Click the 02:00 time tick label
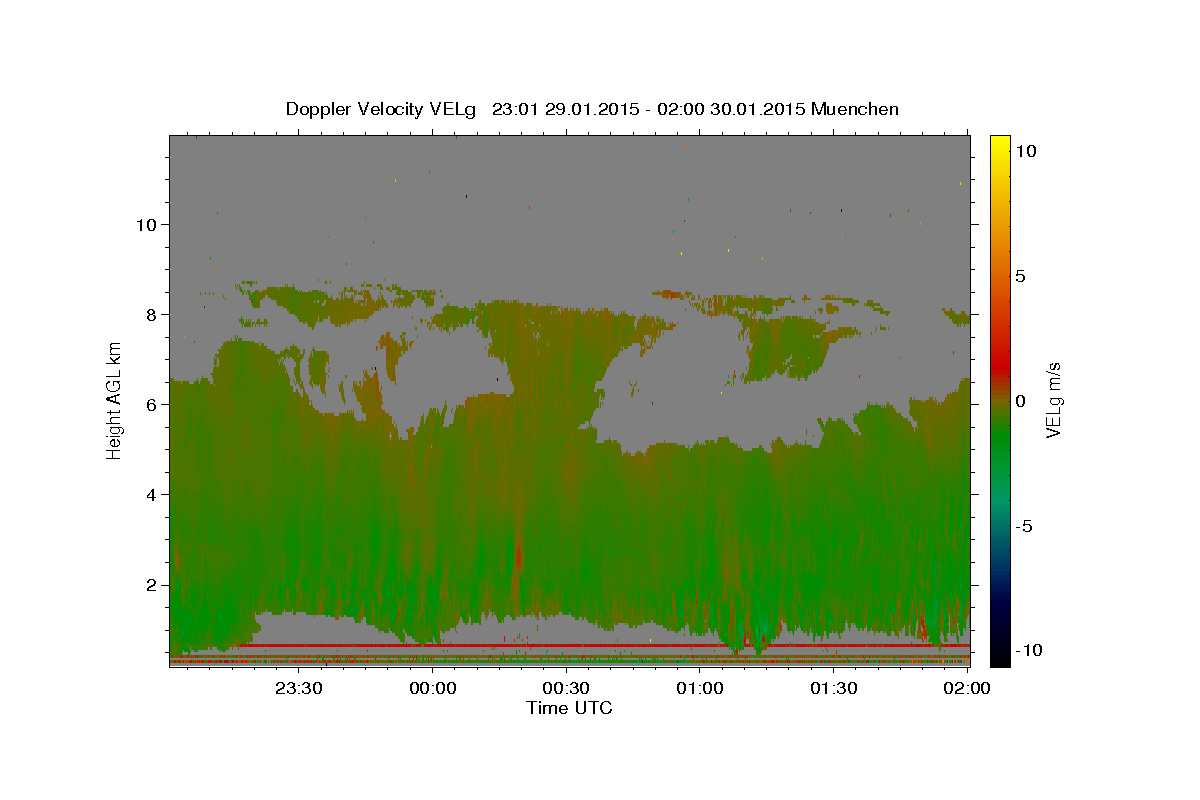The width and height of the screenshot is (1200, 800). tap(966, 688)
